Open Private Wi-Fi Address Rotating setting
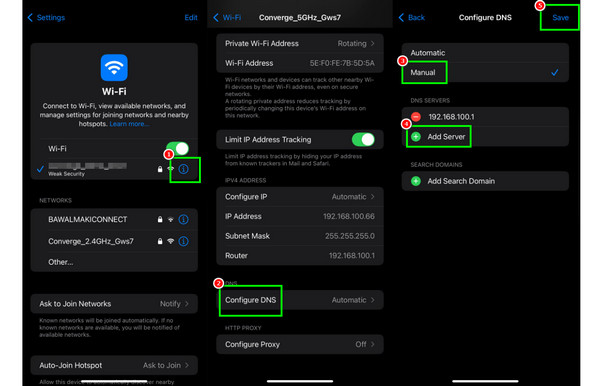600x386 pixels. 300,44
